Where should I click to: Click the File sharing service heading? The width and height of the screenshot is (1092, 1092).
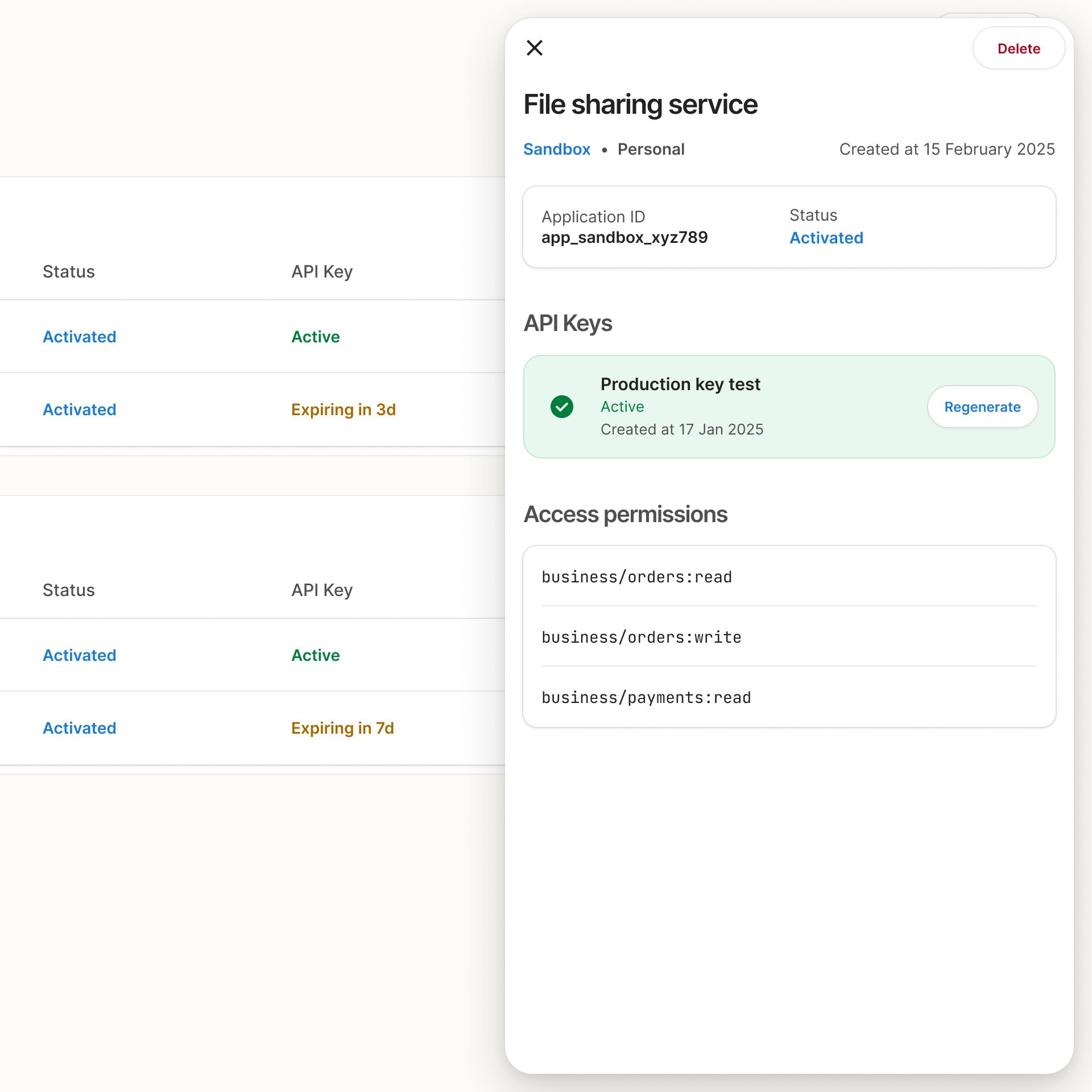tap(640, 105)
